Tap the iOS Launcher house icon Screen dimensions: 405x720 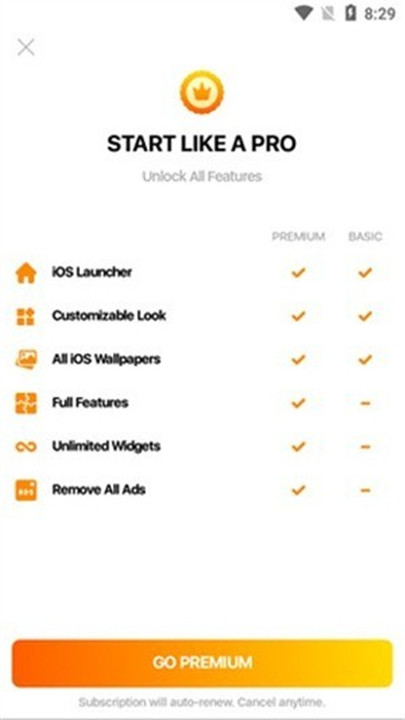pos(26,273)
